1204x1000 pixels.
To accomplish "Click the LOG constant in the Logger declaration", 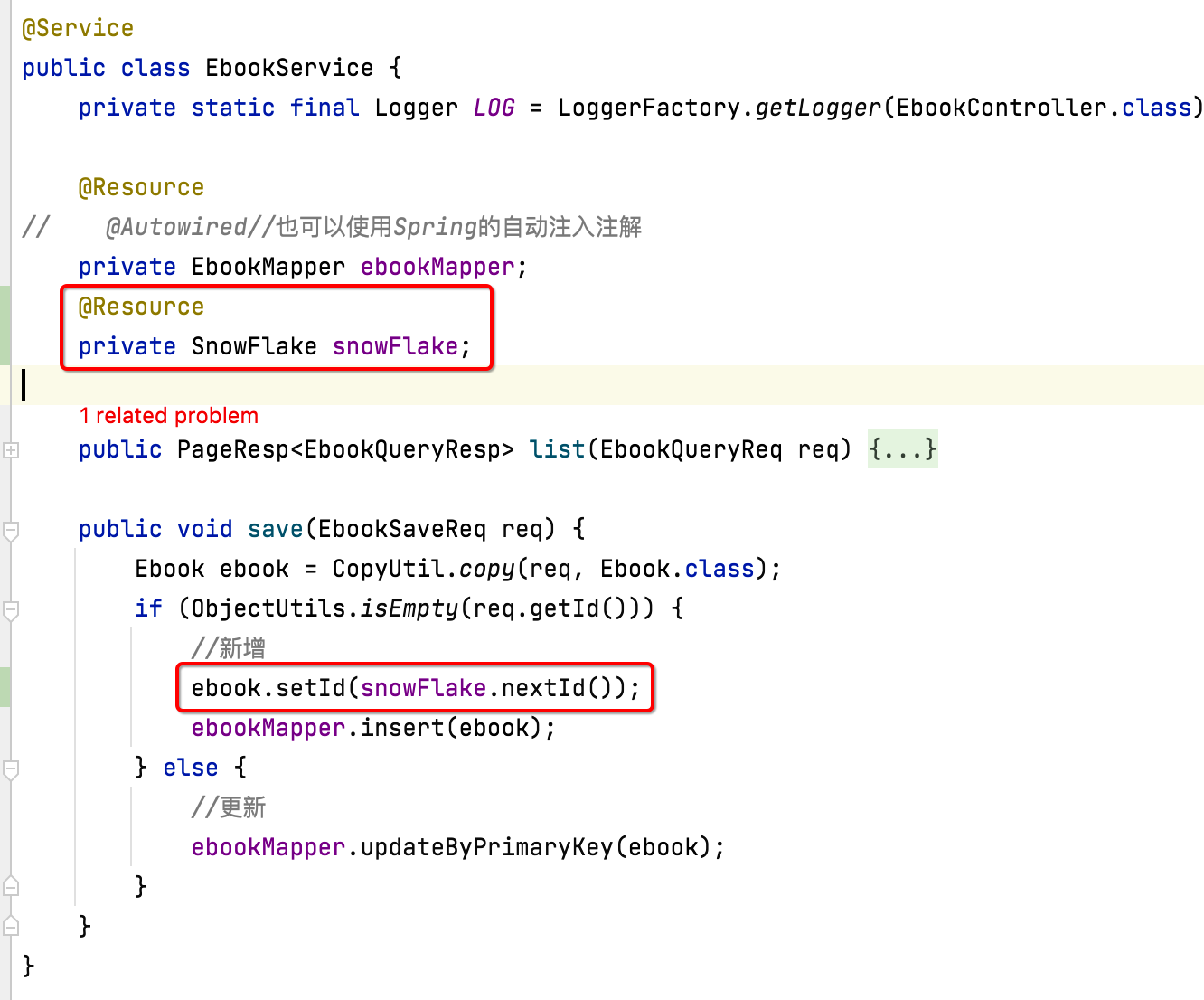I will [x=494, y=108].
